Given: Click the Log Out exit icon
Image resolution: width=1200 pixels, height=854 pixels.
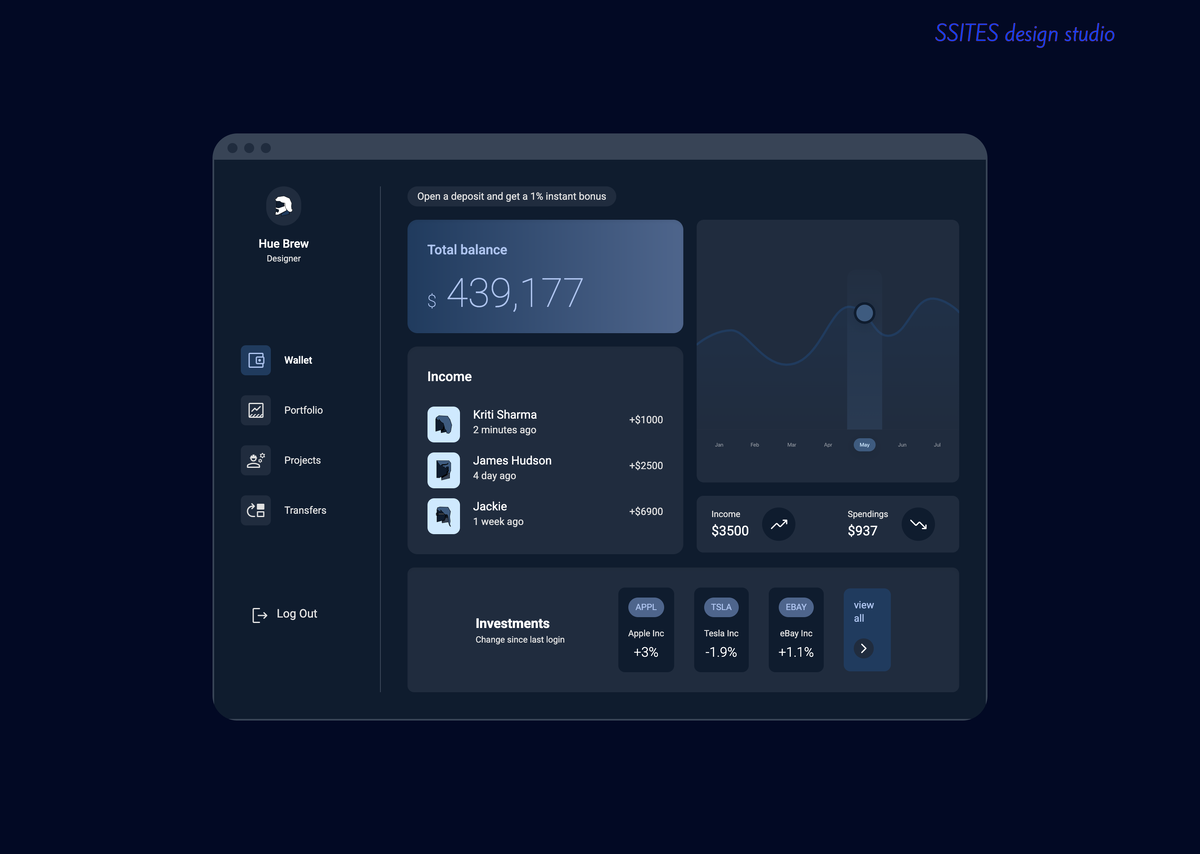Looking at the screenshot, I should pyautogui.click(x=259, y=614).
